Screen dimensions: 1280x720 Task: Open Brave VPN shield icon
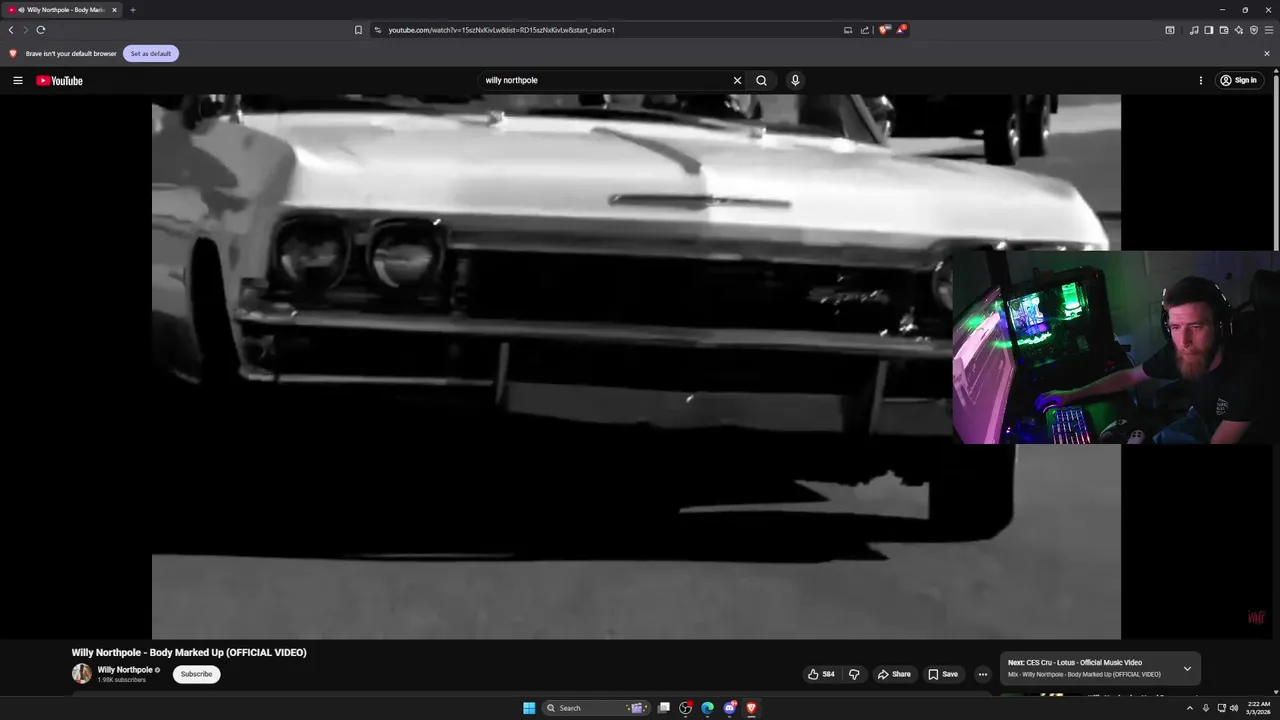pos(1254,30)
